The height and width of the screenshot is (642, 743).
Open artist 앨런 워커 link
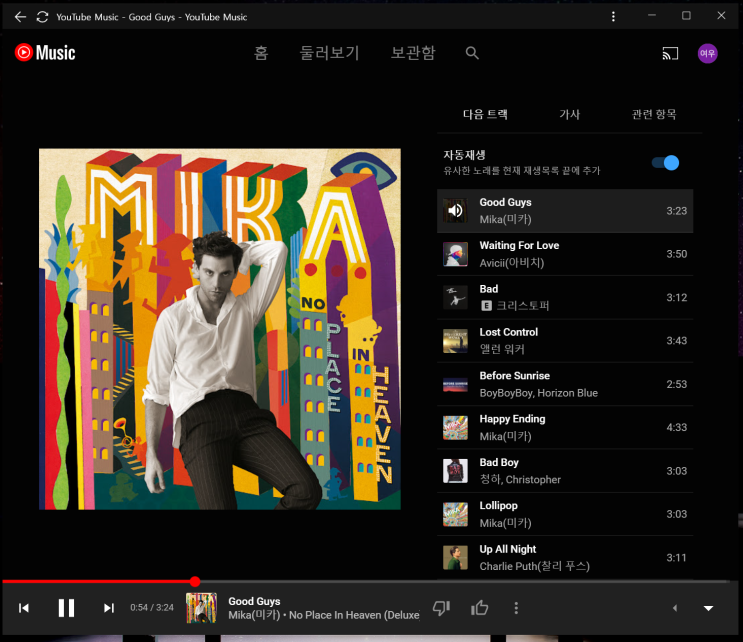tap(502, 349)
